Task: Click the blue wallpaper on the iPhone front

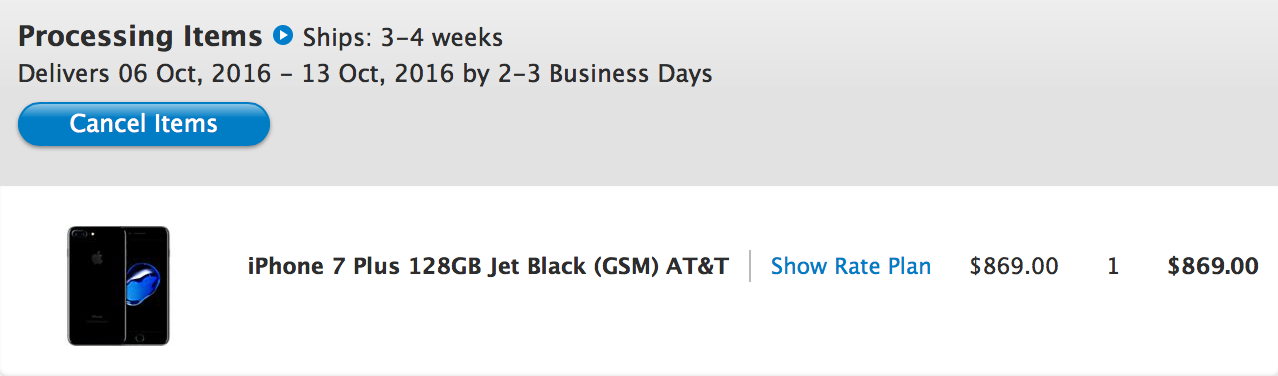Action: point(144,284)
